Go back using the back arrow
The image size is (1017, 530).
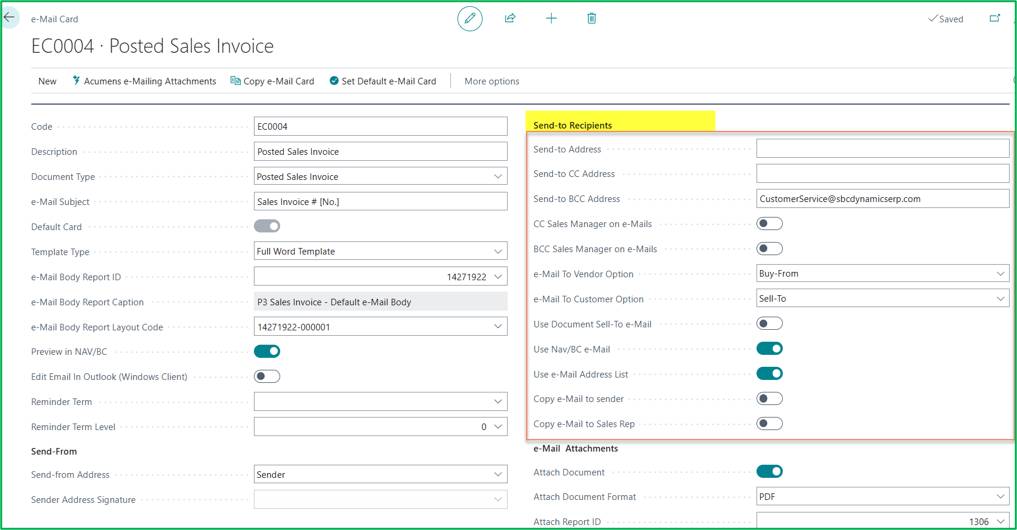(10, 18)
